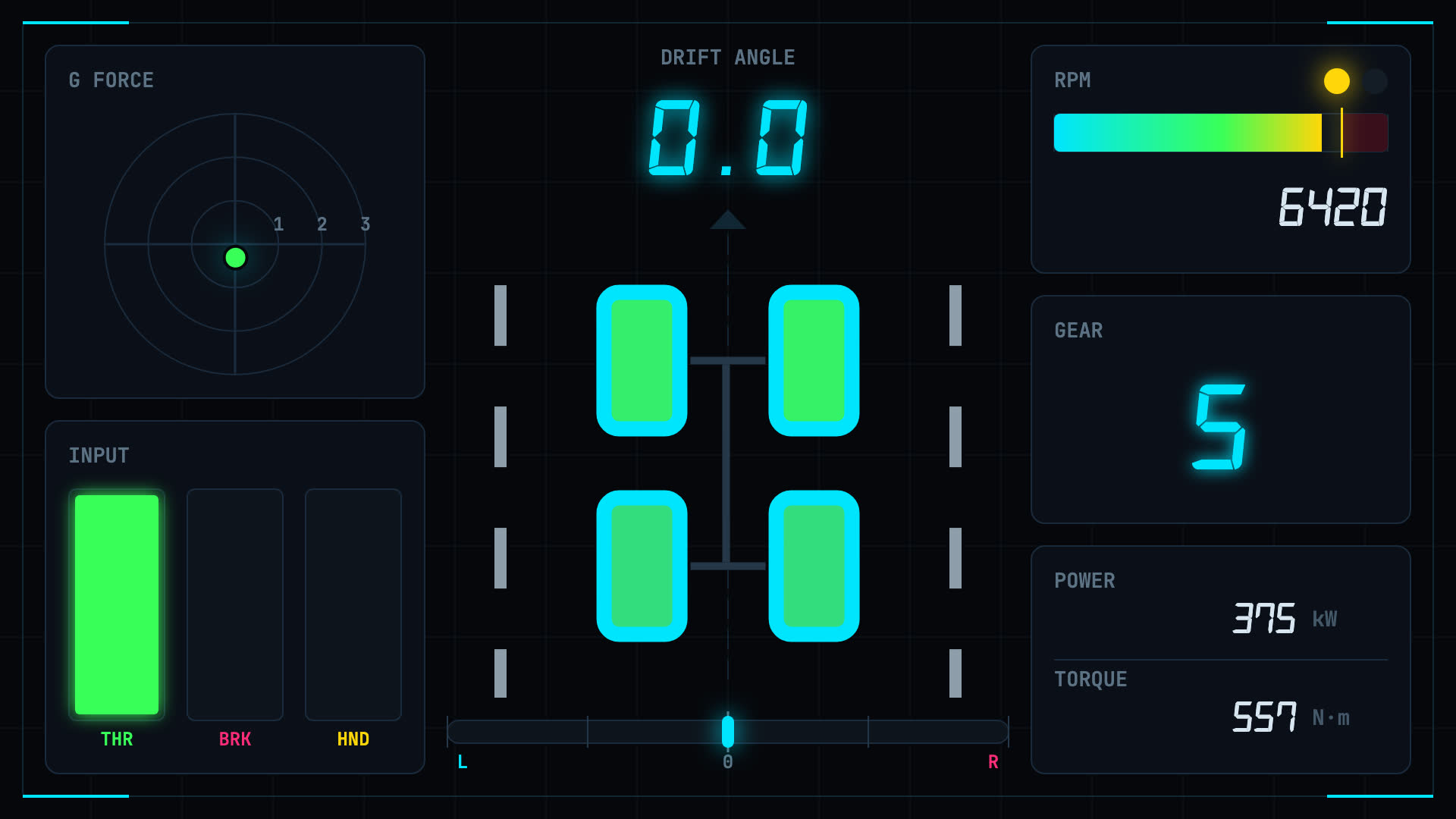
Task: Click the 2 G ring label
Action: pyautogui.click(x=322, y=224)
